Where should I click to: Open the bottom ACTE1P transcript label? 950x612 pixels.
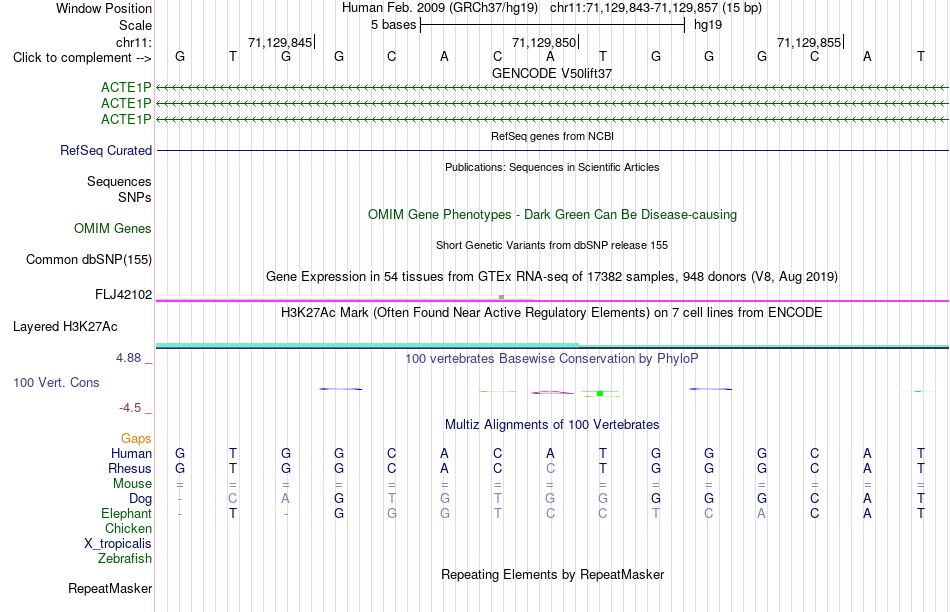point(126,119)
